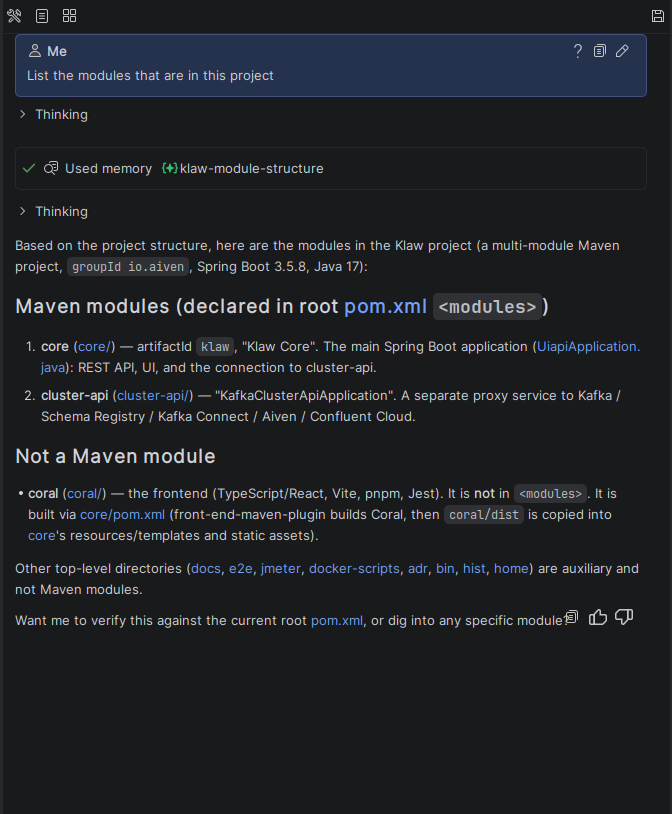Open the core/ directory link
This screenshot has width=672, height=814.
tap(95, 346)
